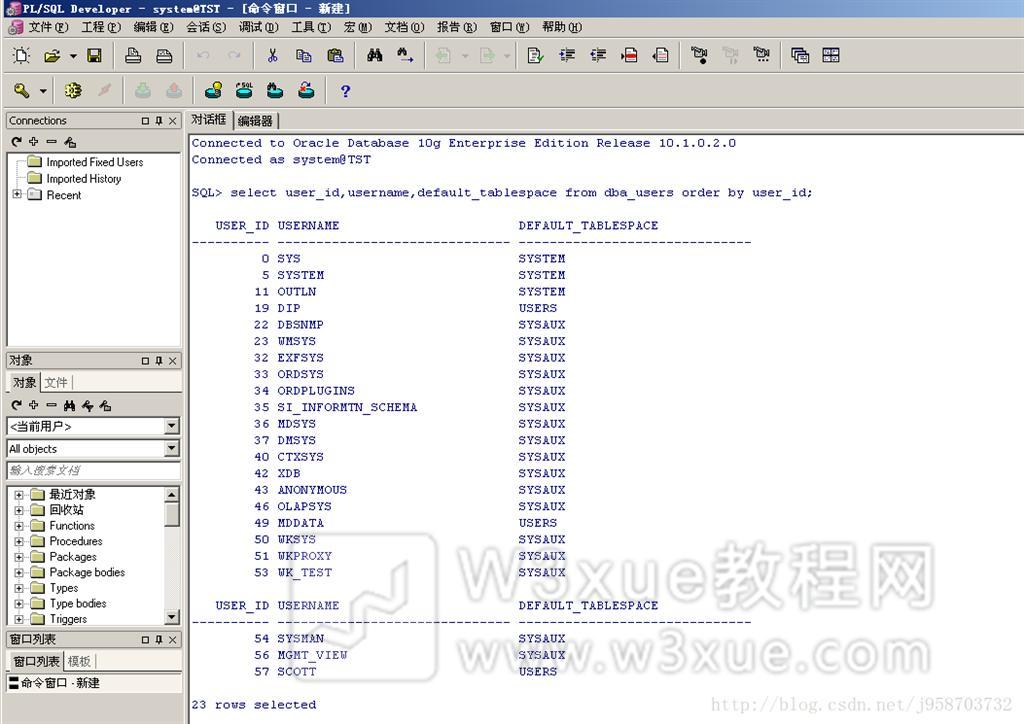Click the Print setup icon

point(165,55)
